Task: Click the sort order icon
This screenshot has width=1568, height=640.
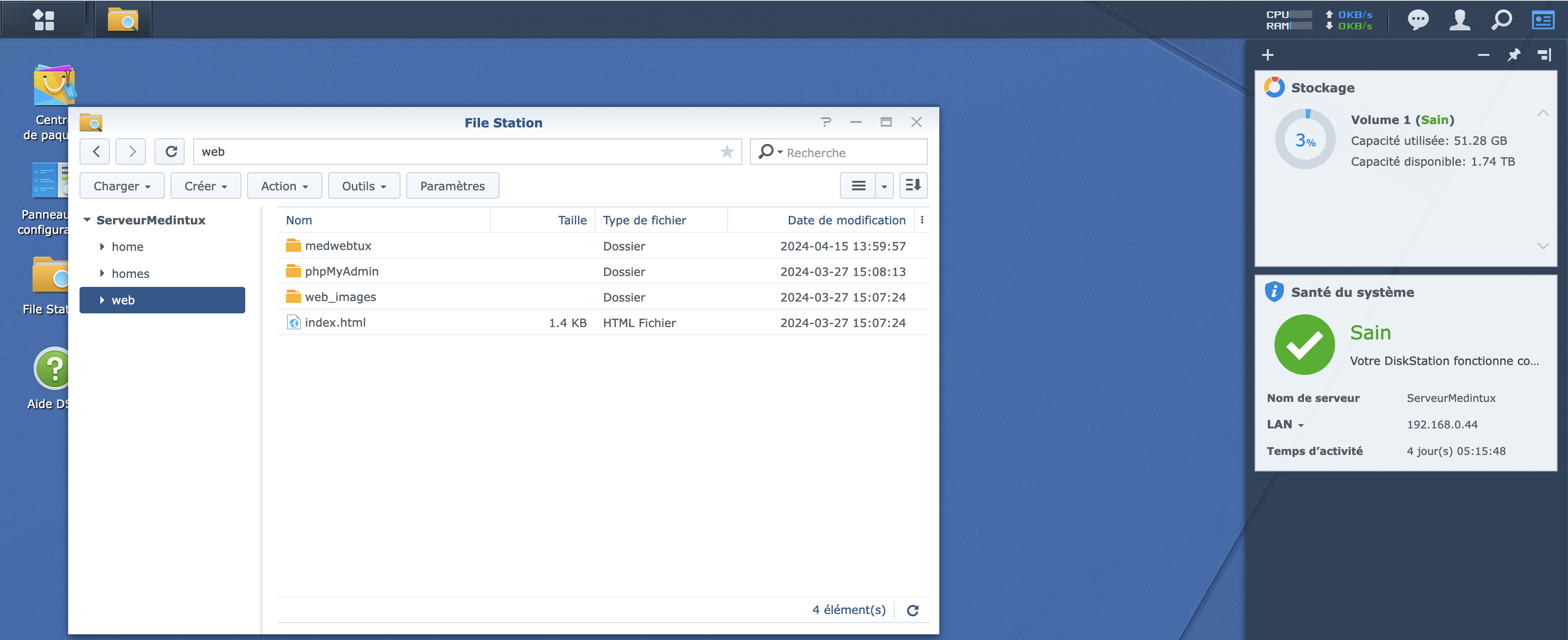Action: coord(913,186)
